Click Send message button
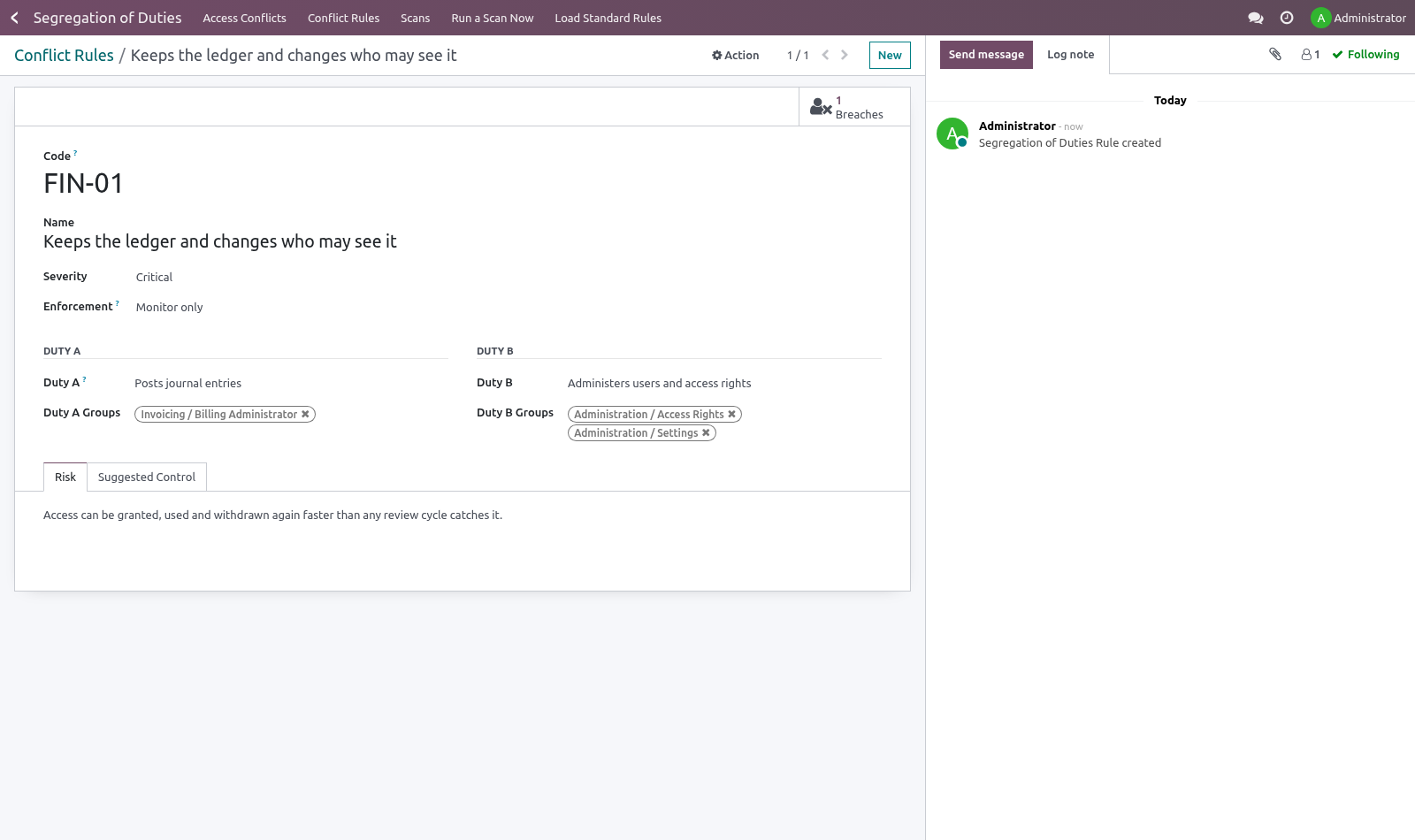This screenshot has height=840, width=1415. (986, 55)
